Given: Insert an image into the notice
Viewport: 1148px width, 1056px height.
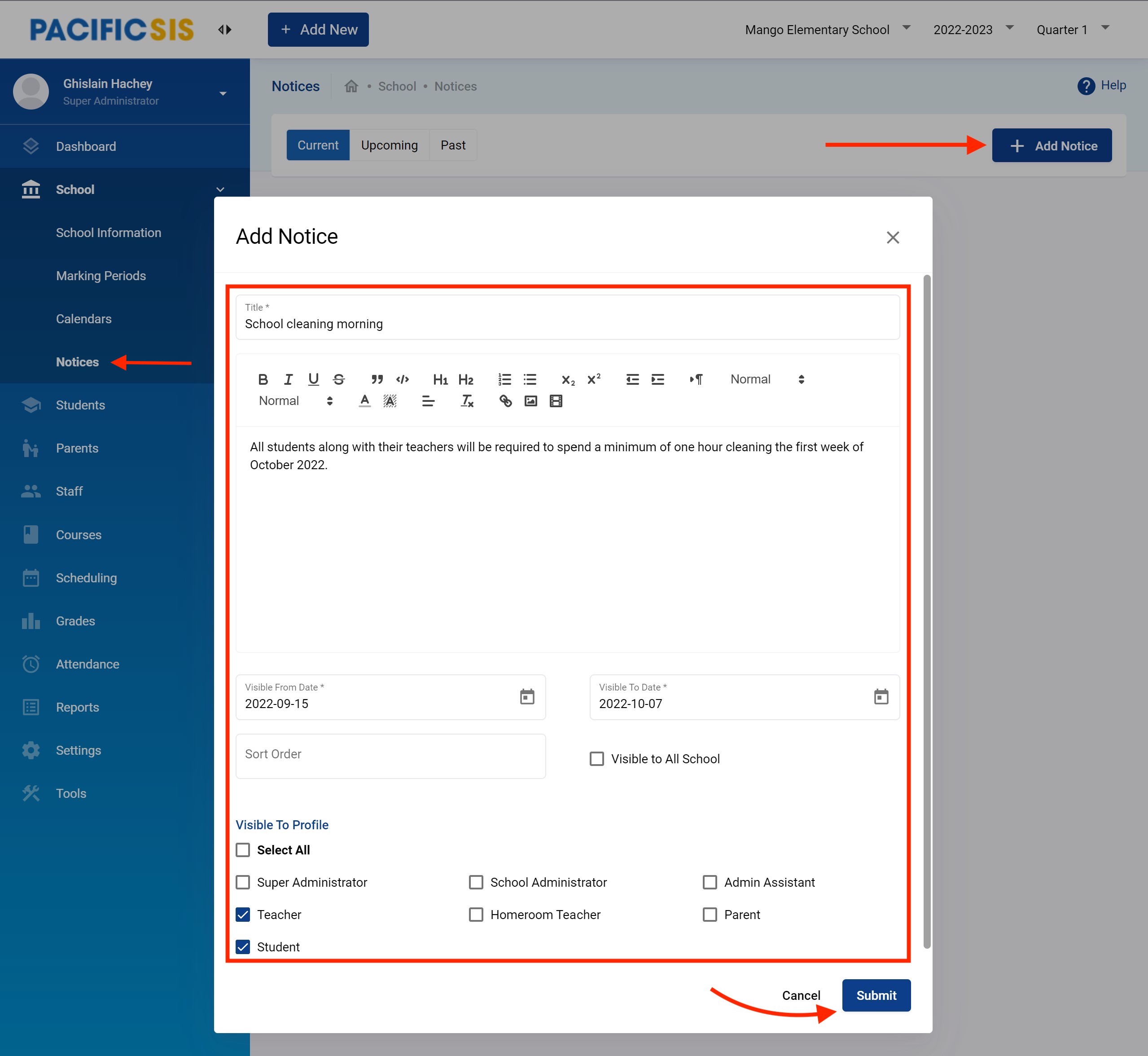Looking at the screenshot, I should pos(530,401).
